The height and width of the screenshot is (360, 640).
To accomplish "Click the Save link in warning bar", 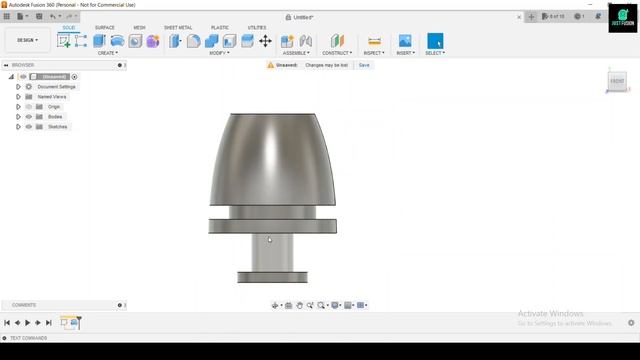I will tap(364, 65).
